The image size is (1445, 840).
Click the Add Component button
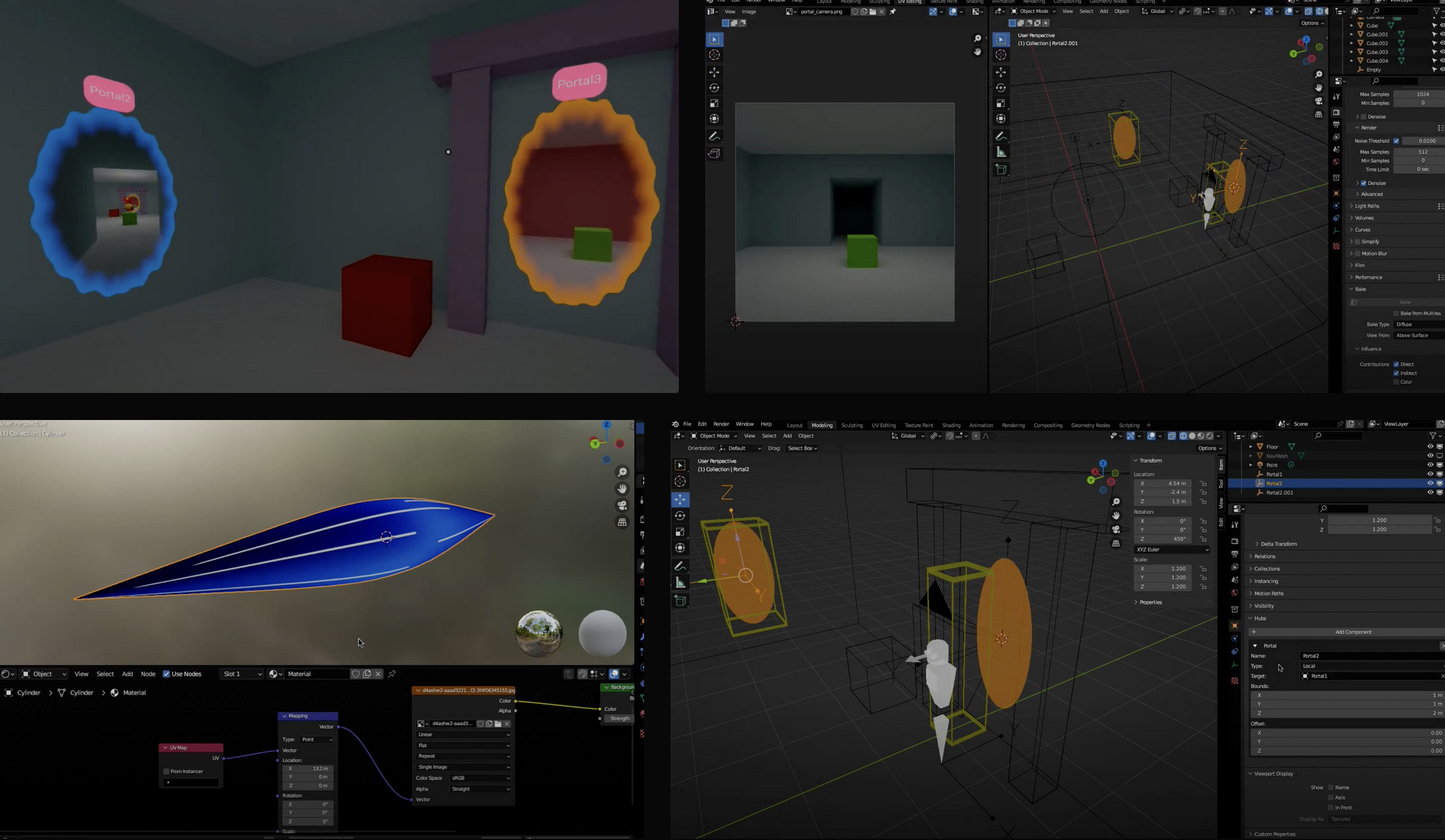(1352, 632)
